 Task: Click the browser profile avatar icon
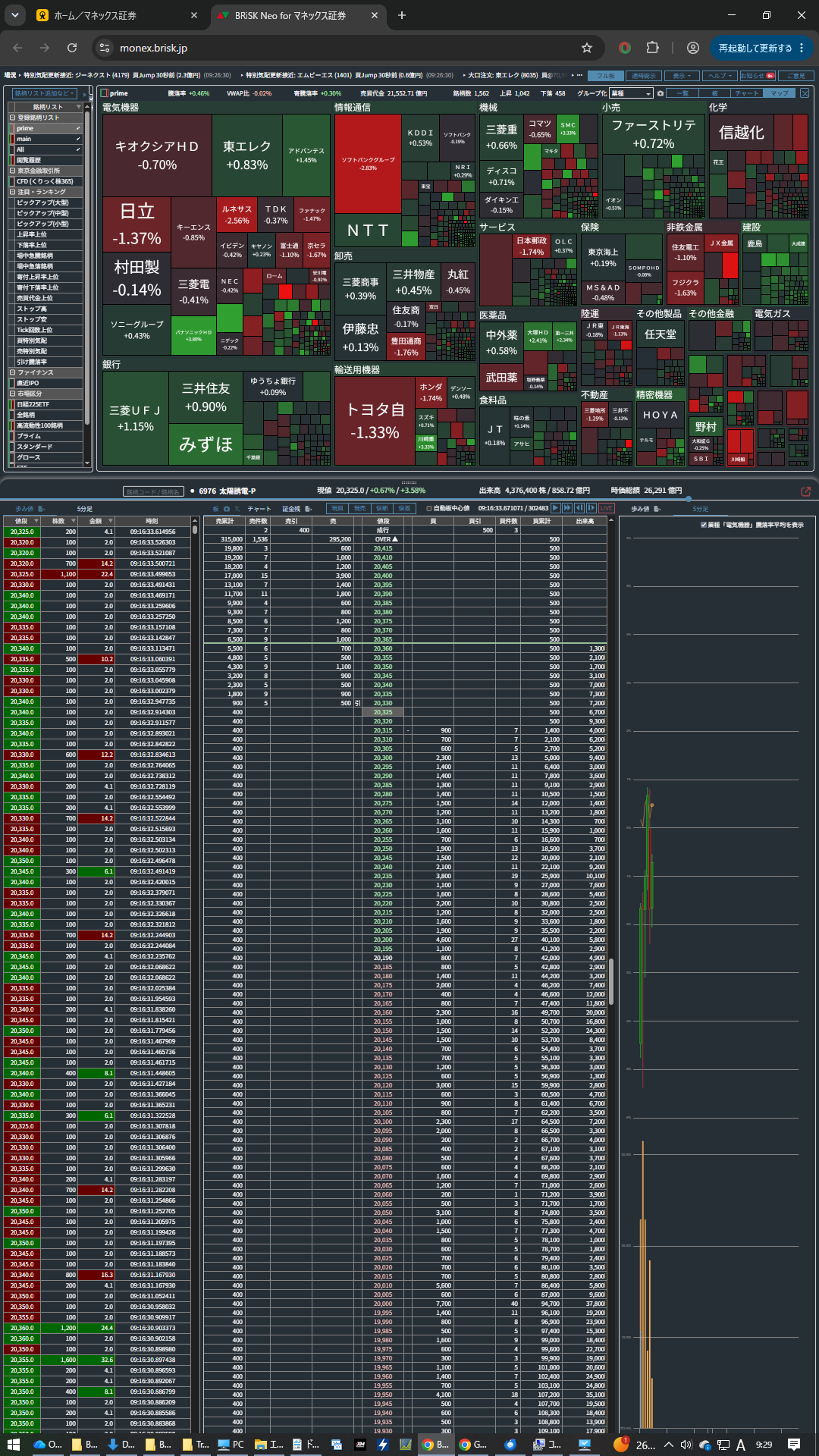pos(692,48)
